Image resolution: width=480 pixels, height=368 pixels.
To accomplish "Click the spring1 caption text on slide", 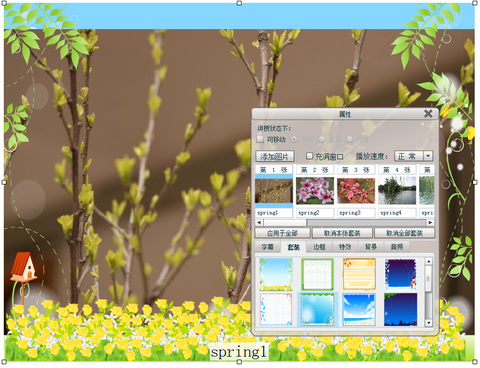I will point(239,352).
